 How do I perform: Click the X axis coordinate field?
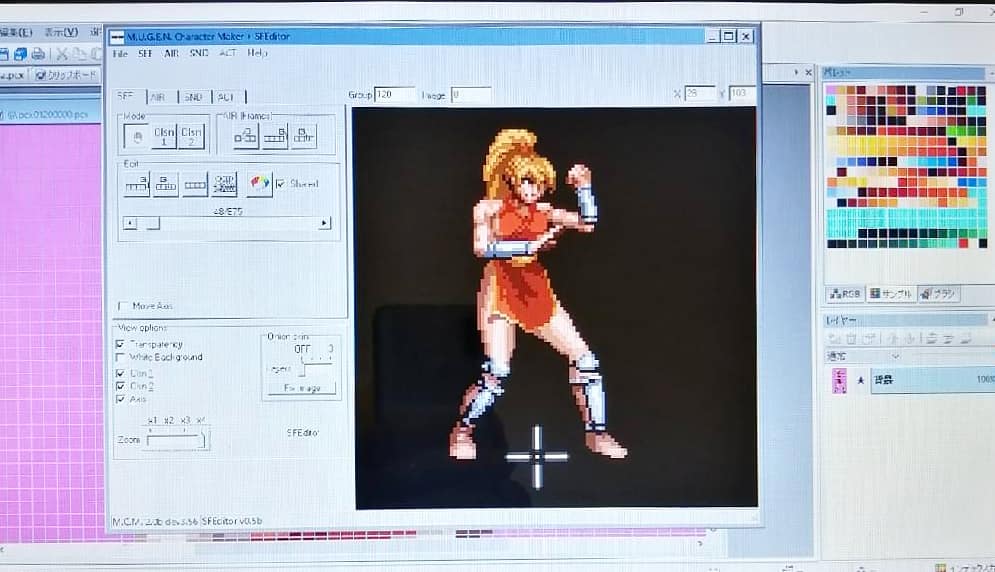(x=699, y=93)
